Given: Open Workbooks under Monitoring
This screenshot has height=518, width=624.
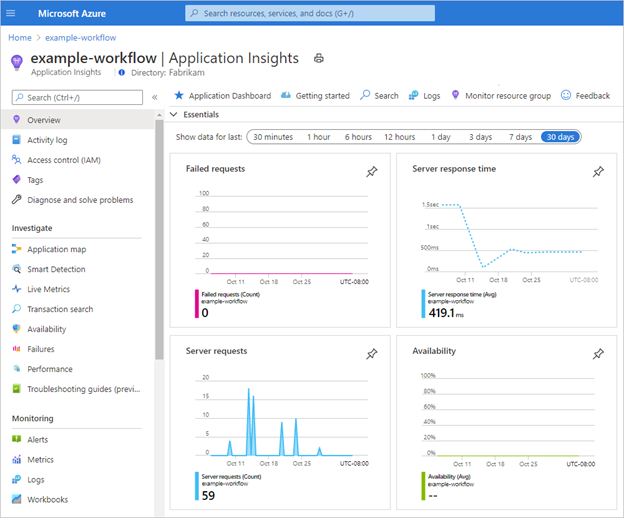Looking at the screenshot, I should (x=47, y=499).
